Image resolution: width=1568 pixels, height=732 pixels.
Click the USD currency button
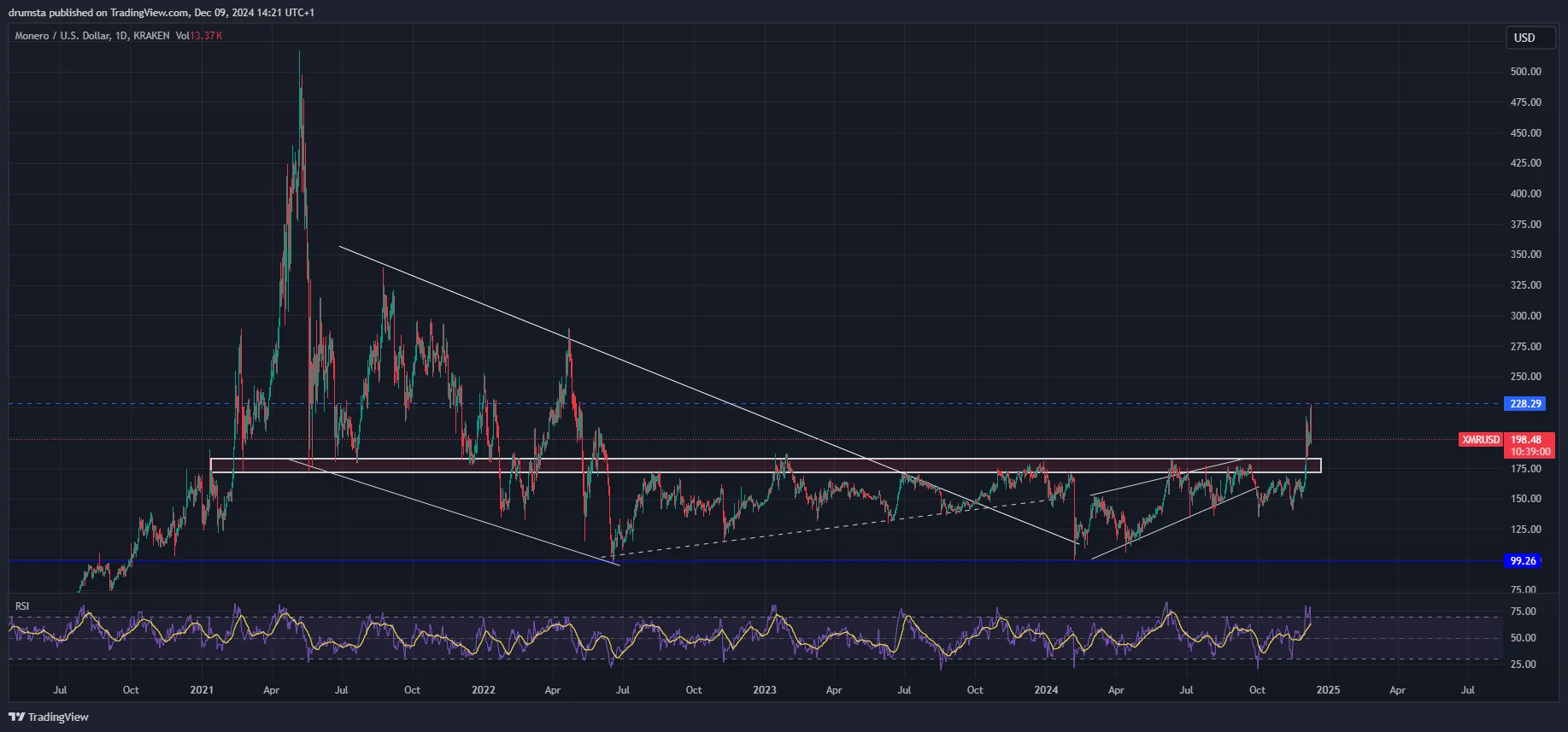click(x=1530, y=38)
